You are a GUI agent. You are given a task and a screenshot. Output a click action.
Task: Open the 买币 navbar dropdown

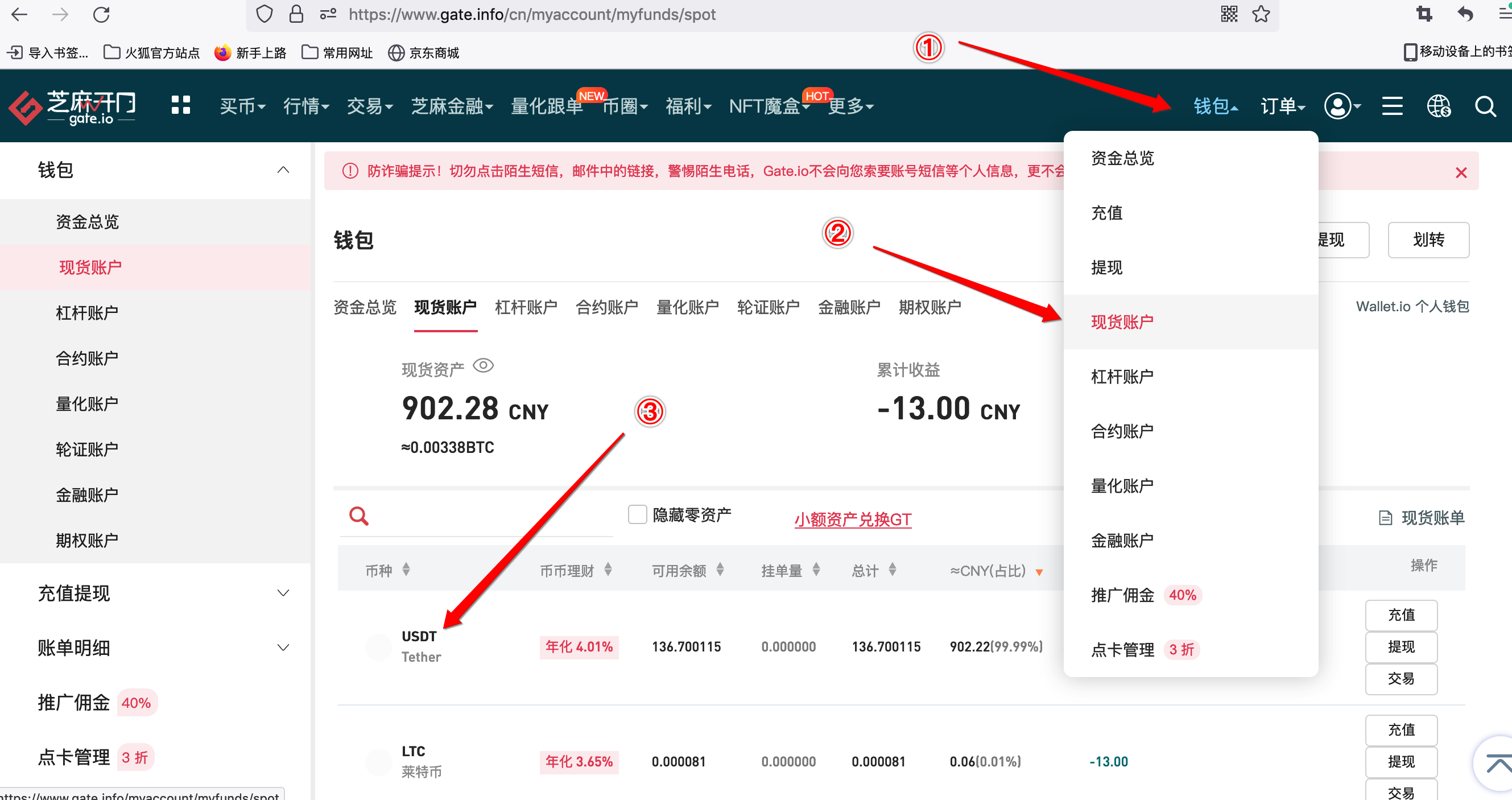point(242,106)
